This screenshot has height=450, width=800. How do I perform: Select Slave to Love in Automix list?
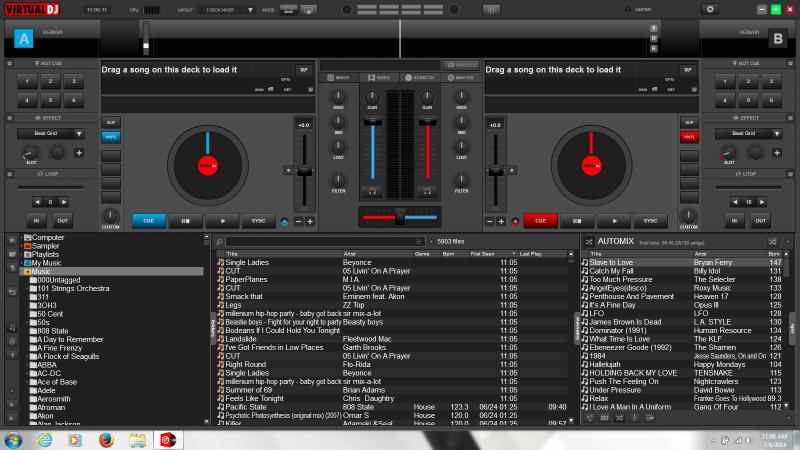[x=681, y=263]
